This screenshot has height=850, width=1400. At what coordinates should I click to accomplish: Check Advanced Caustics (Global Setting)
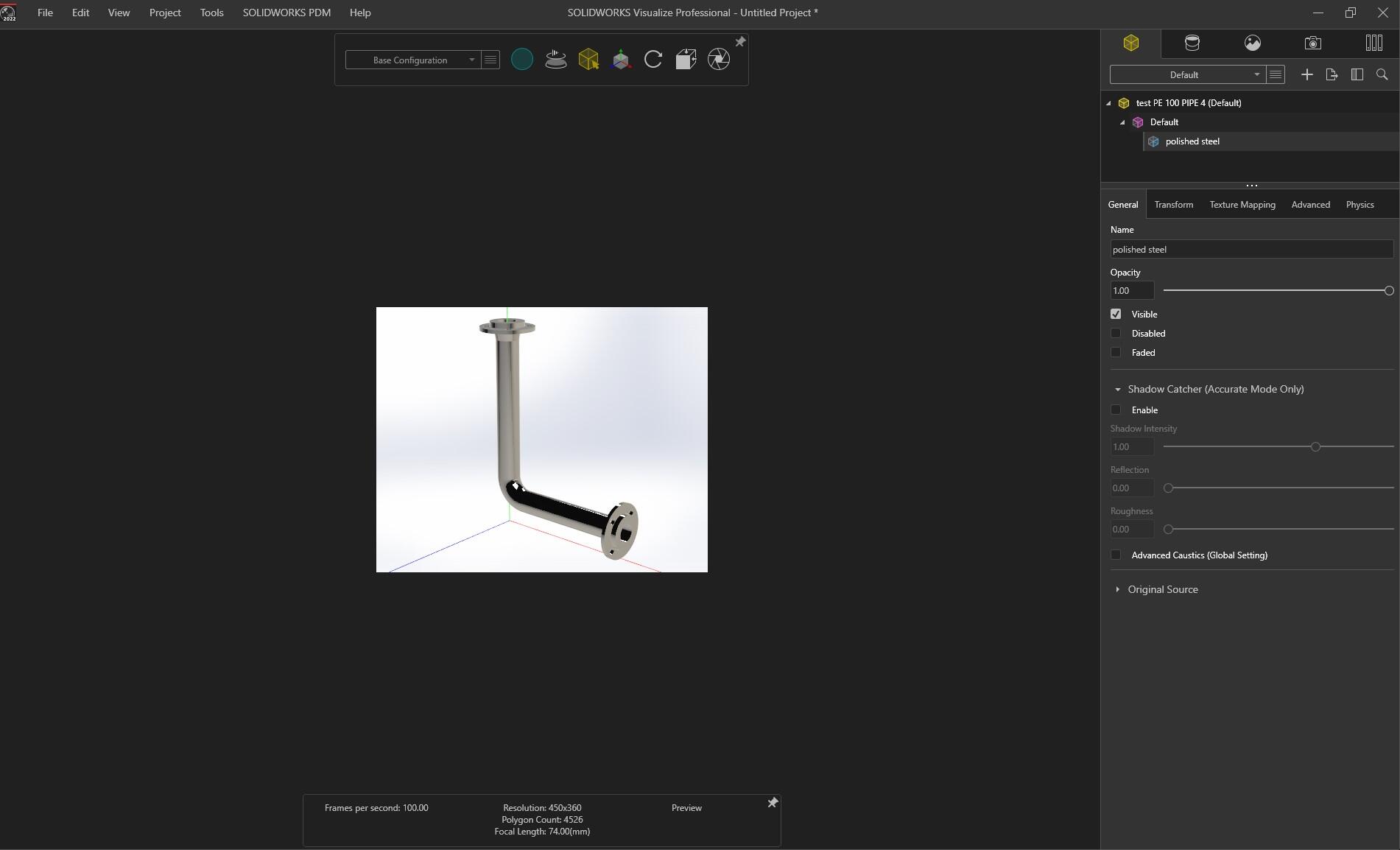(x=1116, y=555)
